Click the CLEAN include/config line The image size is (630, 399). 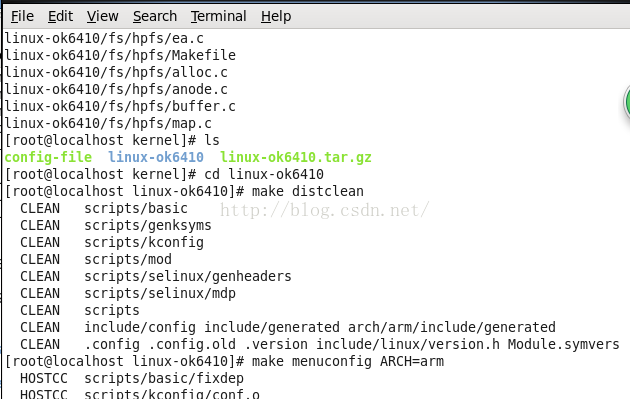288,327
